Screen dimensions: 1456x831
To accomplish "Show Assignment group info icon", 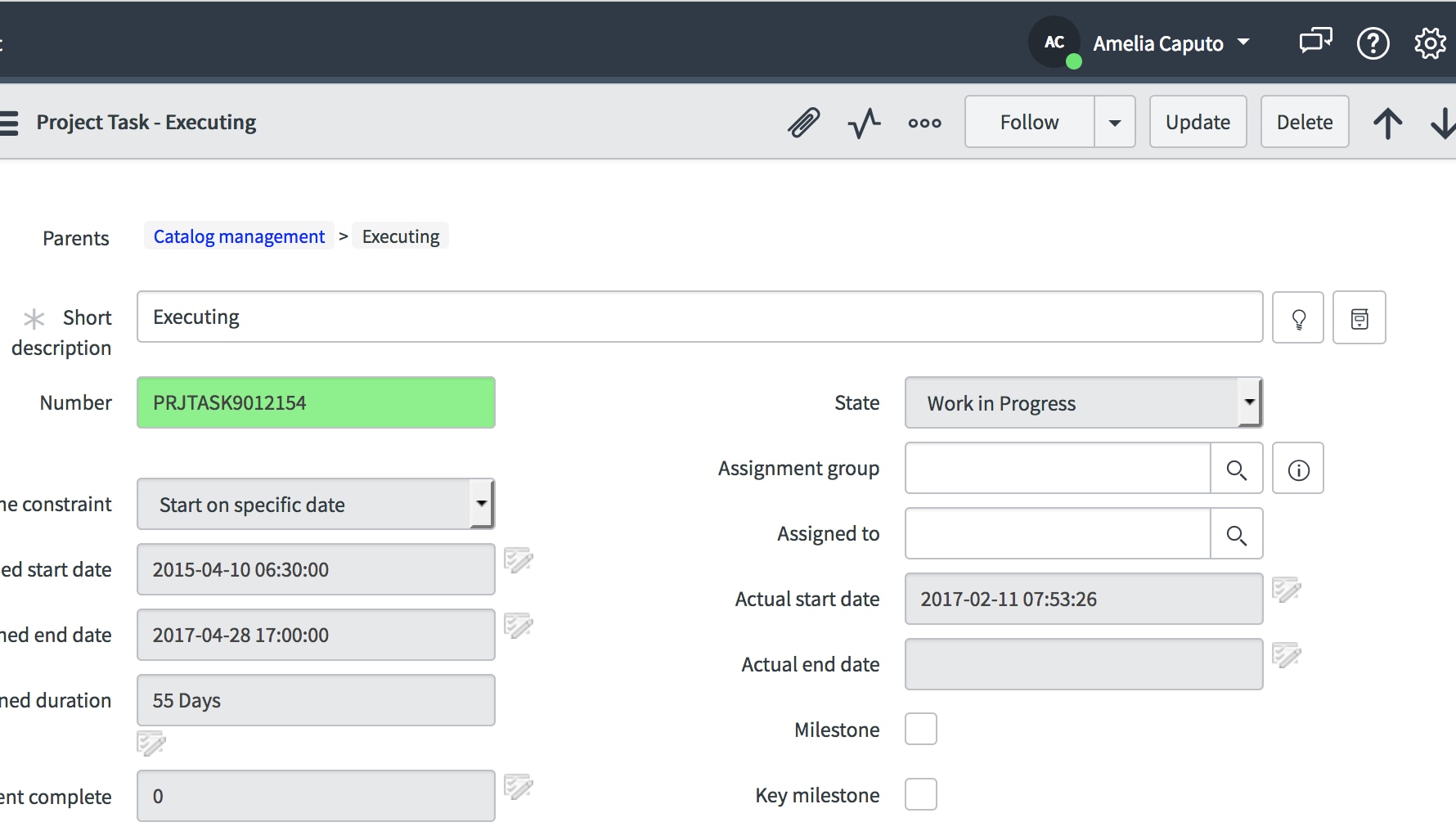I will (x=1298, y=469).
